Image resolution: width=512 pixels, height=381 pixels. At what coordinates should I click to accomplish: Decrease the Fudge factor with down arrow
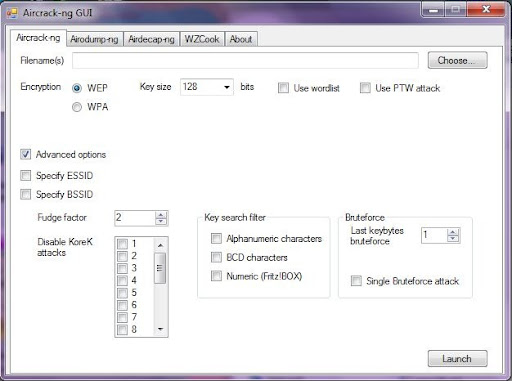pyautogui.click(x=161, y=222)
